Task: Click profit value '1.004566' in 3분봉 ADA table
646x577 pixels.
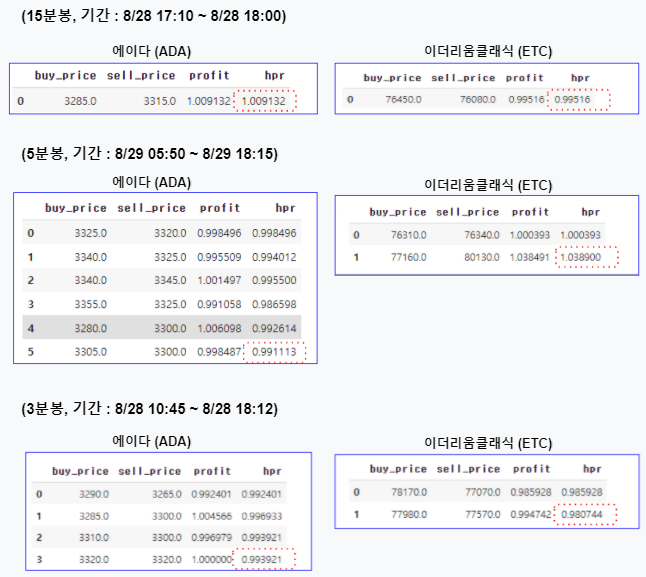Action: click(211, 516)
